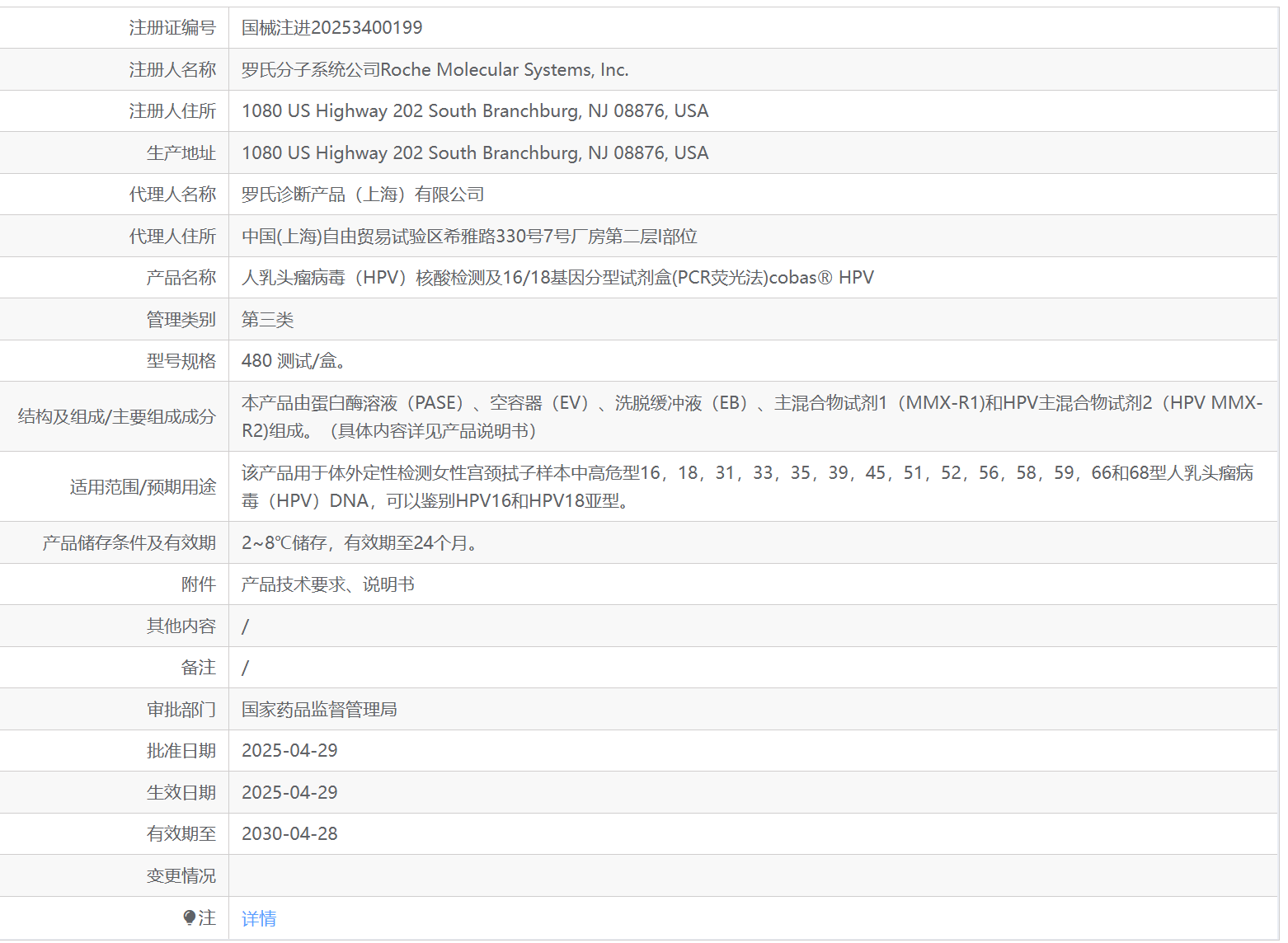Screen dimensions: 1288x943
Task: Click the 生效日期 label
Action: [x=181, y=793]
